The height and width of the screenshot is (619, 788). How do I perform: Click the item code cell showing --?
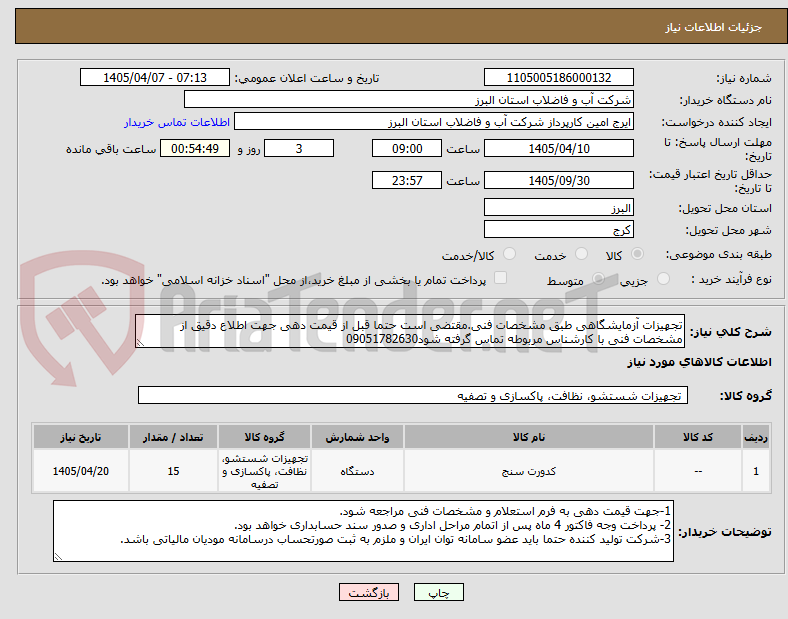(x=698, y=471)
